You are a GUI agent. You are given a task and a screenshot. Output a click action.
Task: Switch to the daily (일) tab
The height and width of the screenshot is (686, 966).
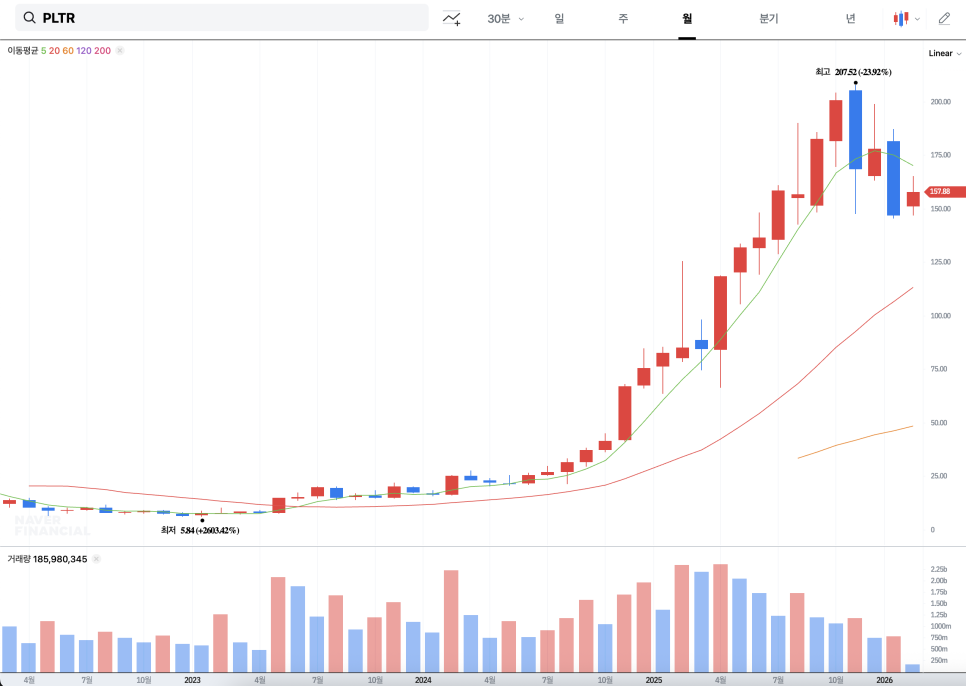click(559, 18)
